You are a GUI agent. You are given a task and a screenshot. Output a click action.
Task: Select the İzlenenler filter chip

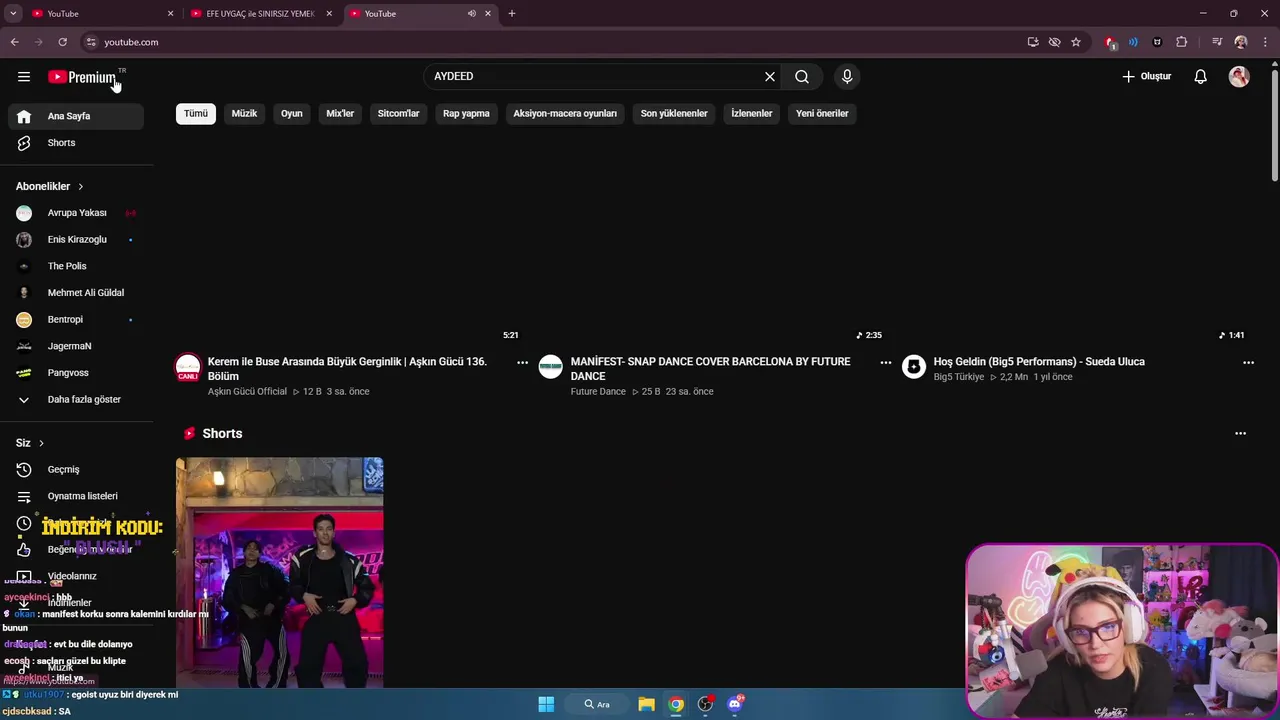(x=752, y=114)
